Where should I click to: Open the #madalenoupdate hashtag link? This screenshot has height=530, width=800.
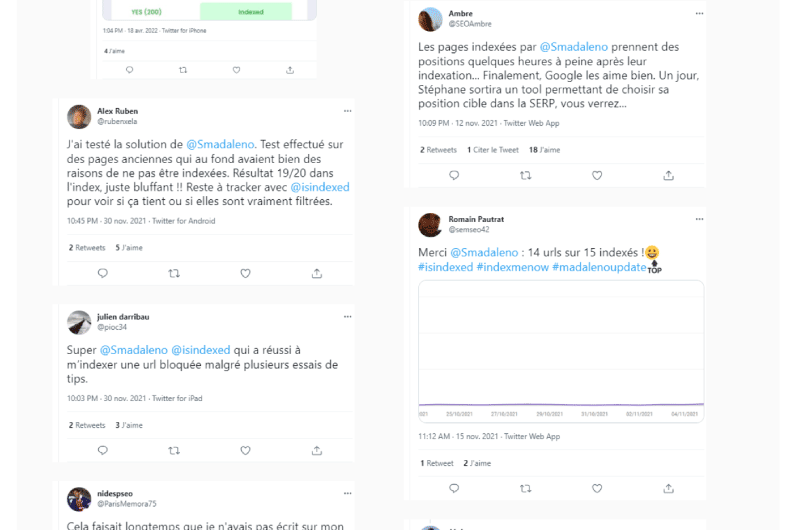[599, 267]
